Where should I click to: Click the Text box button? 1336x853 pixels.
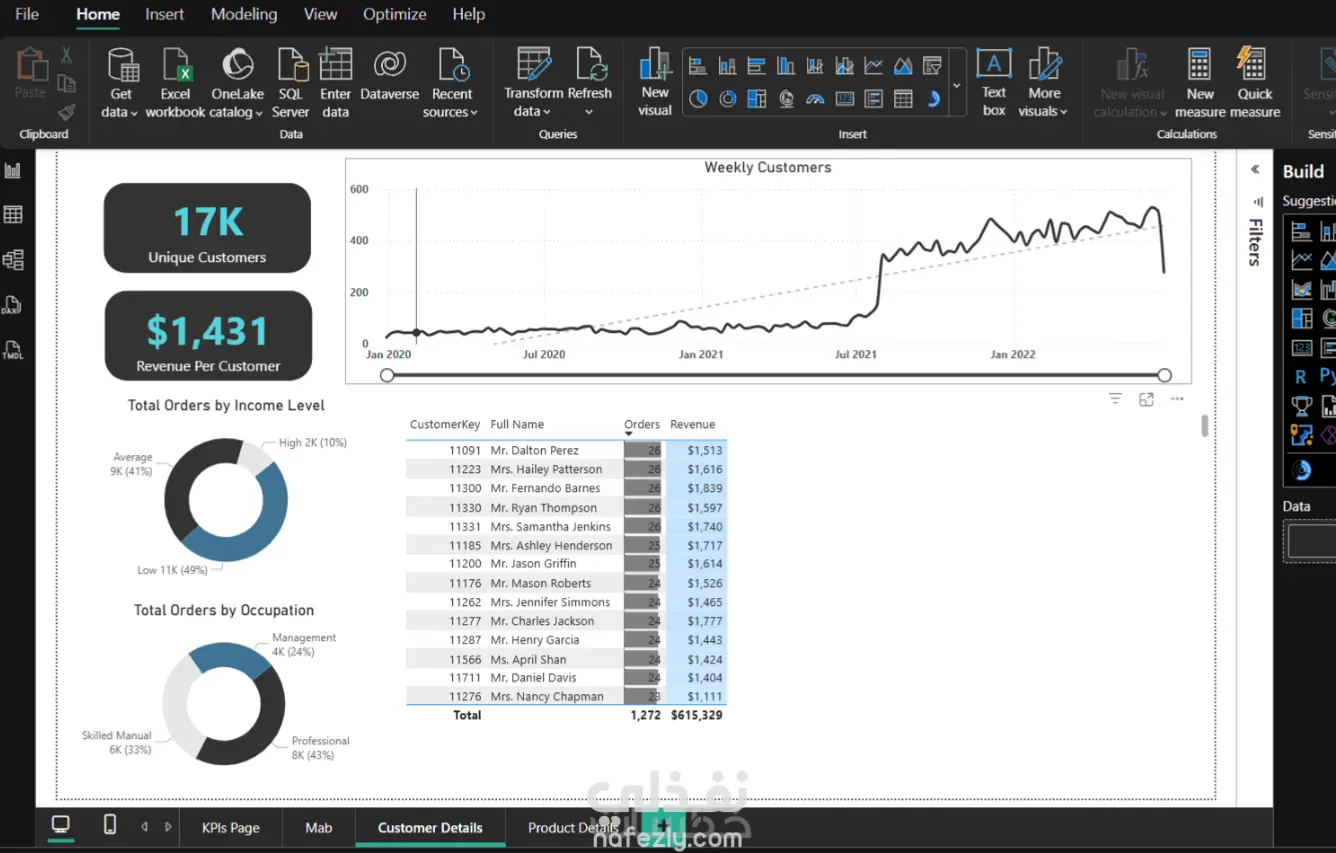994,84
